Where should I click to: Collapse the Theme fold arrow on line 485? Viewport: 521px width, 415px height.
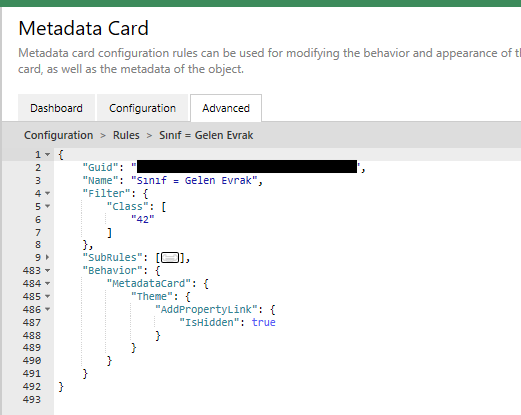48,296
